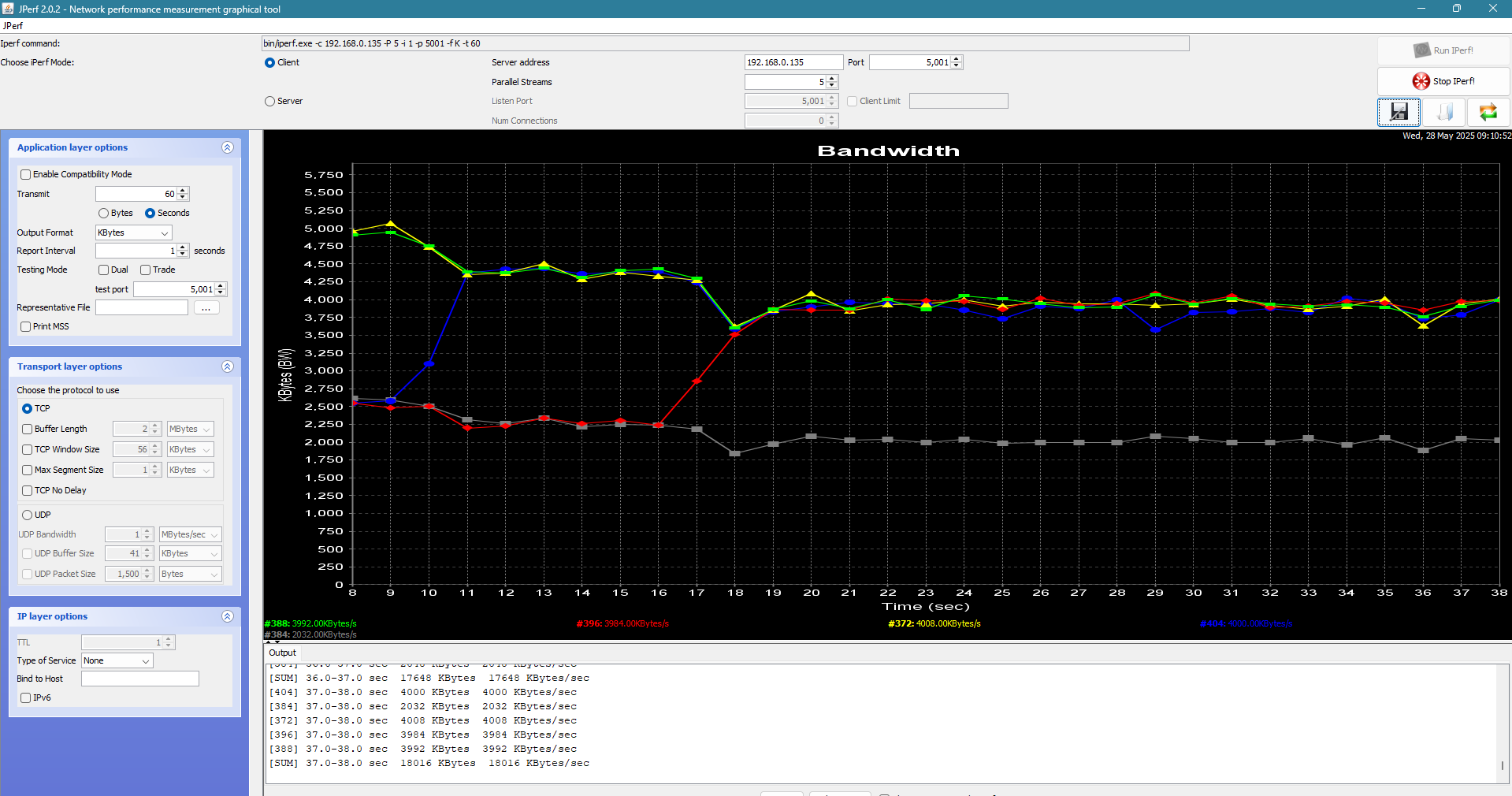Adjust the Transmit value stepper
Screen dimensions: 1512x796
tap(183, 194)
